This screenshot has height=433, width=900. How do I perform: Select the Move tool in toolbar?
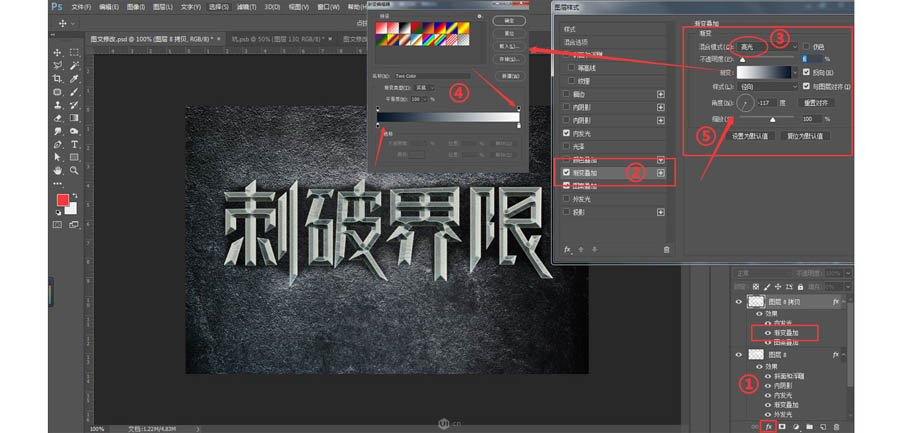[x=57, y=52]
